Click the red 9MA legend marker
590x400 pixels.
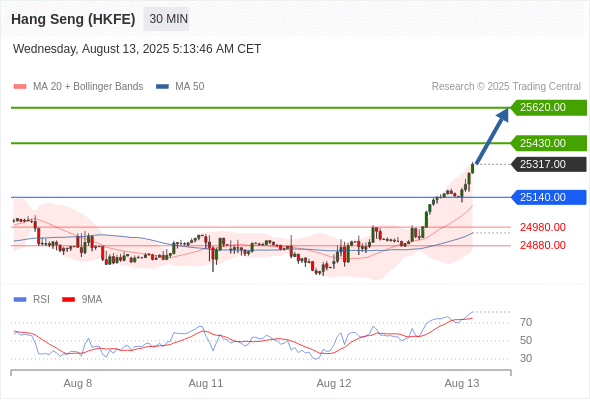(68, 300)
